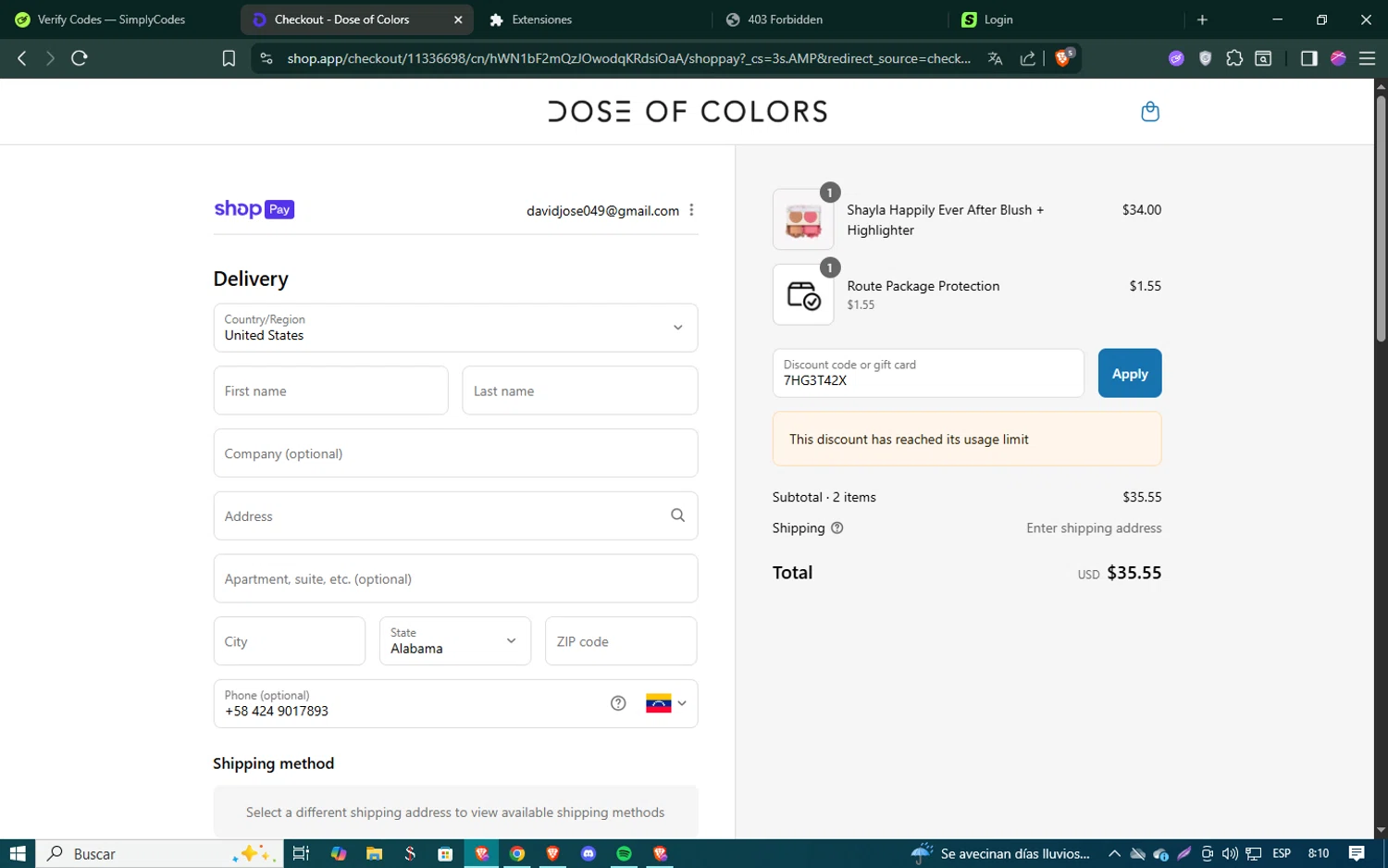Open Discord from the taskbar

pyautogui.click(x=589, y=853)
